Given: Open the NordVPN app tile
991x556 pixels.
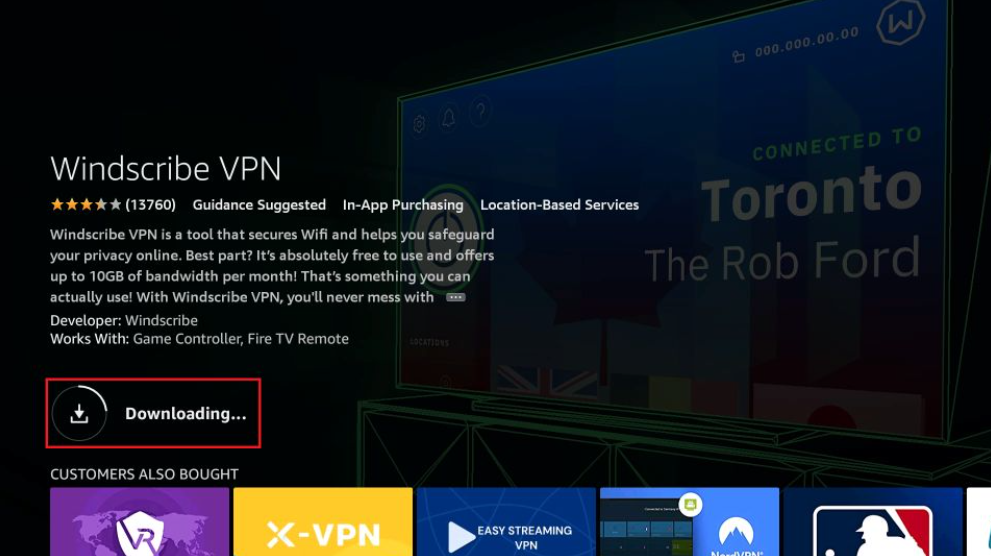Looking at the screenshot, I should pos(690,522).
